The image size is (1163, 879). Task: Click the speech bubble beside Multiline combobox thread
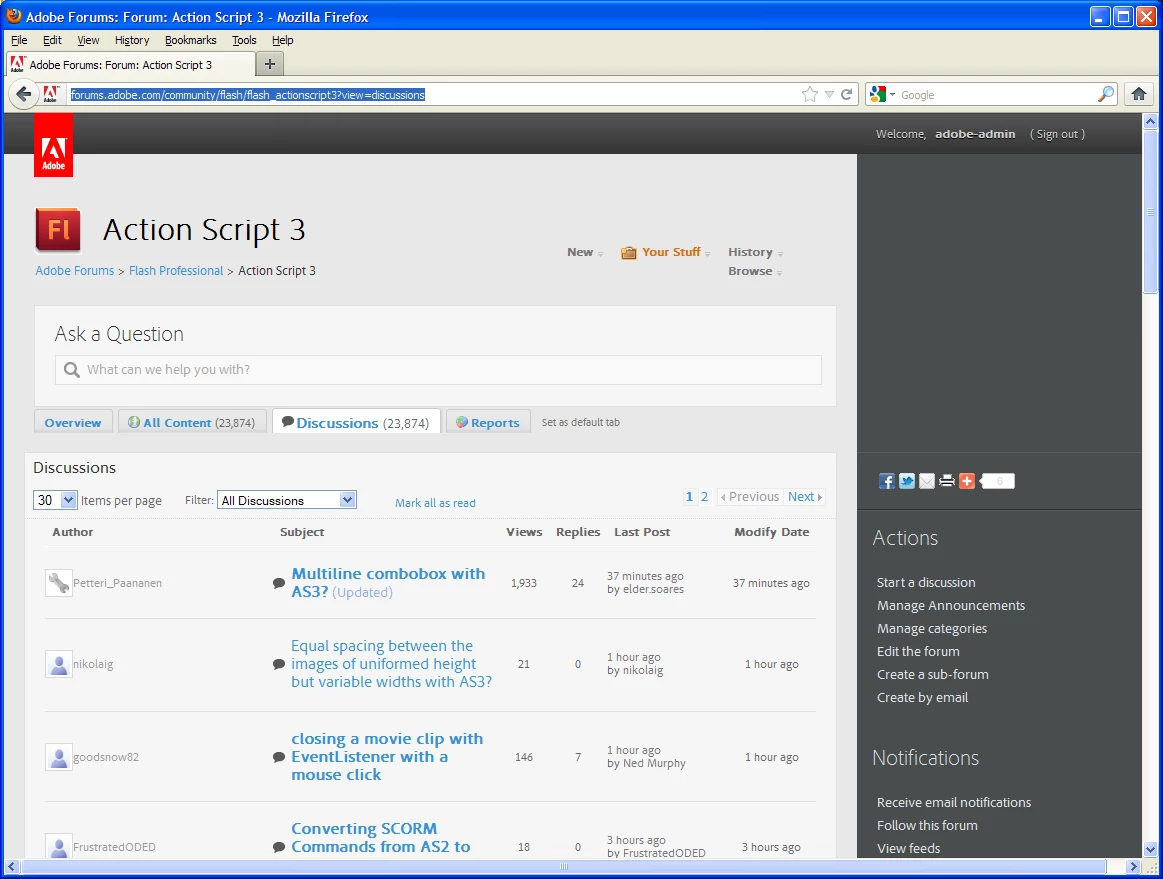tap(279, 583)
